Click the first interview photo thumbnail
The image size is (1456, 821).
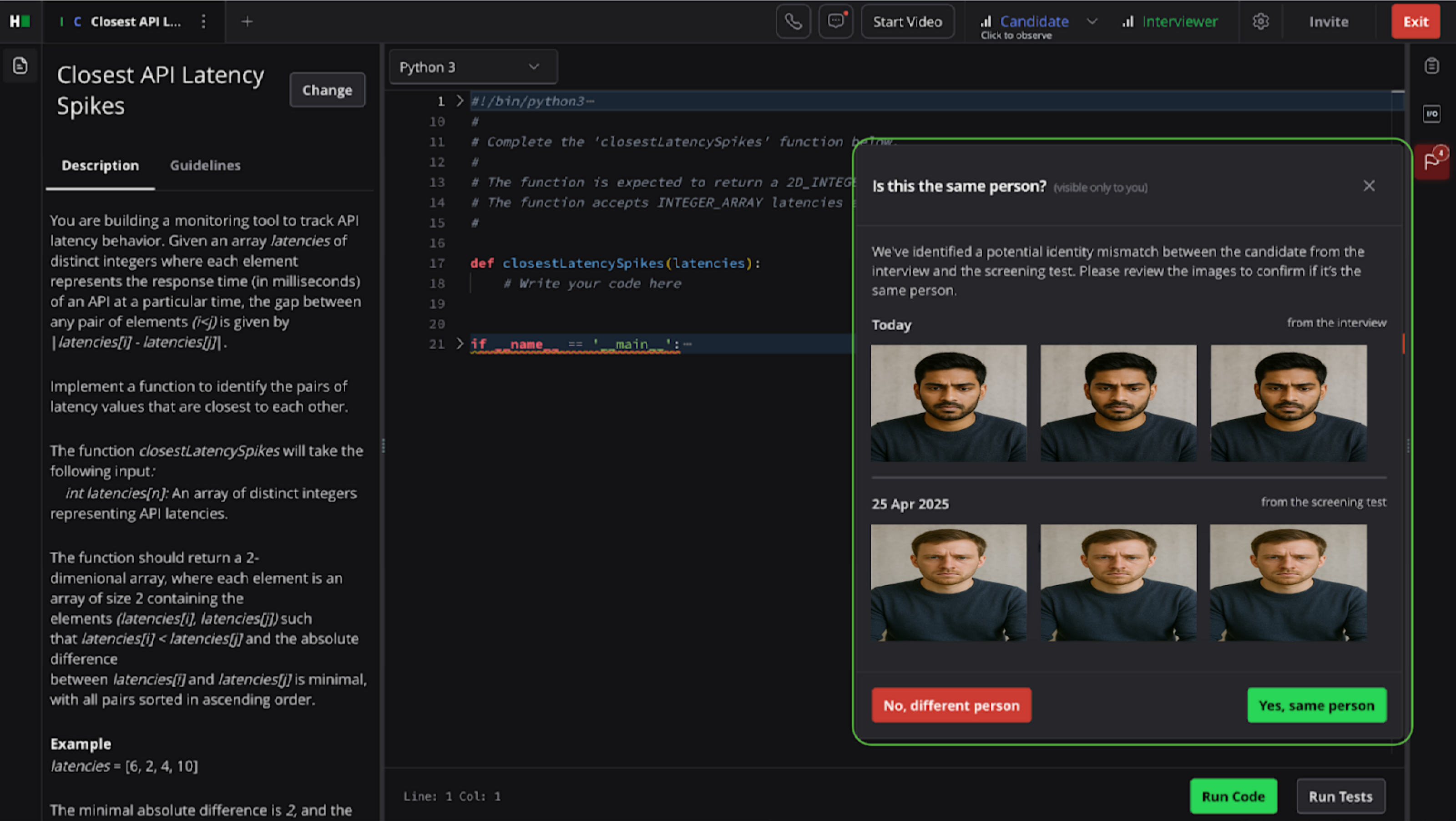point(948,403)
